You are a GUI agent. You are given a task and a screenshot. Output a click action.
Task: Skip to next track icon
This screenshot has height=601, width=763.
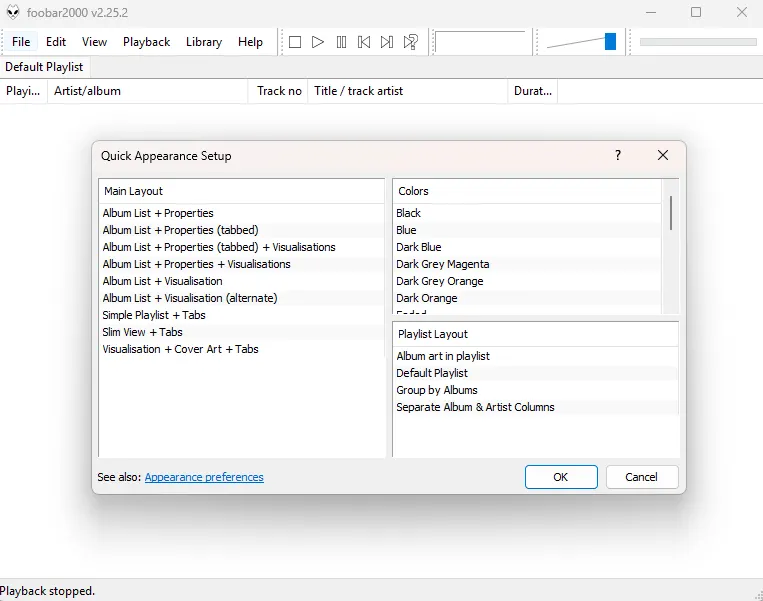(387, 42)
